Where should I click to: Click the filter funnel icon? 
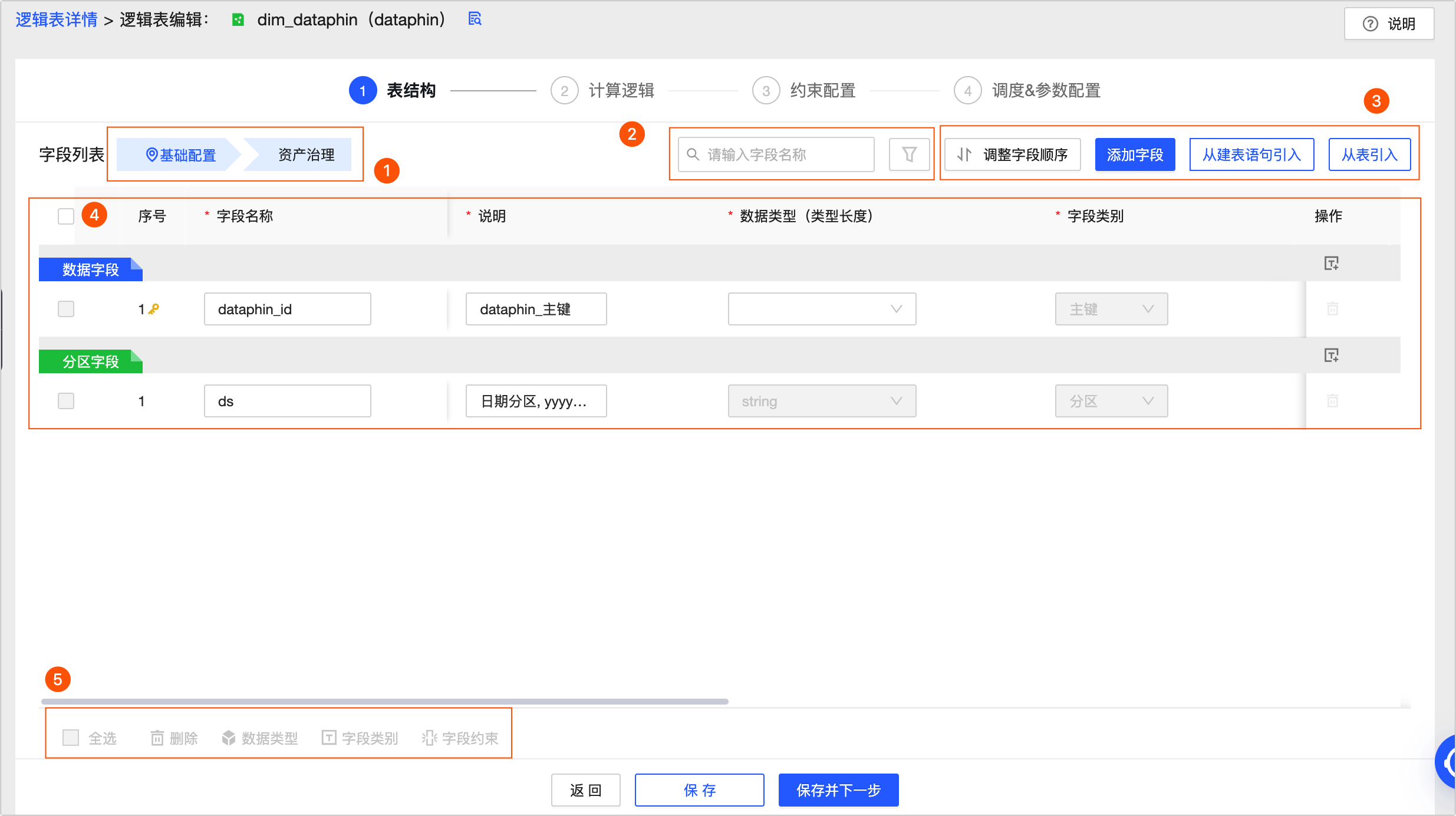pos(909,154)
